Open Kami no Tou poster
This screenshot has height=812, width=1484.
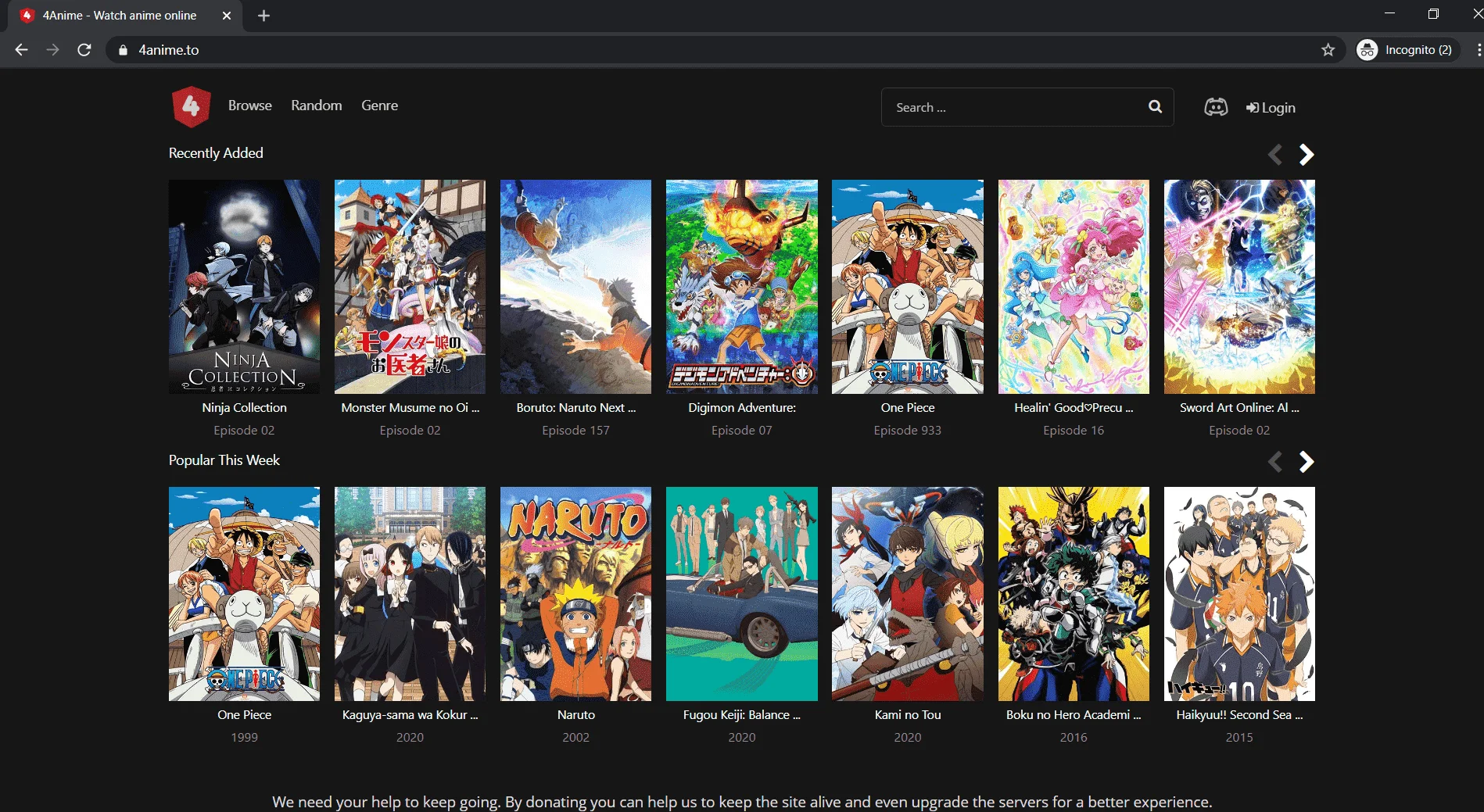coord(908,594)
